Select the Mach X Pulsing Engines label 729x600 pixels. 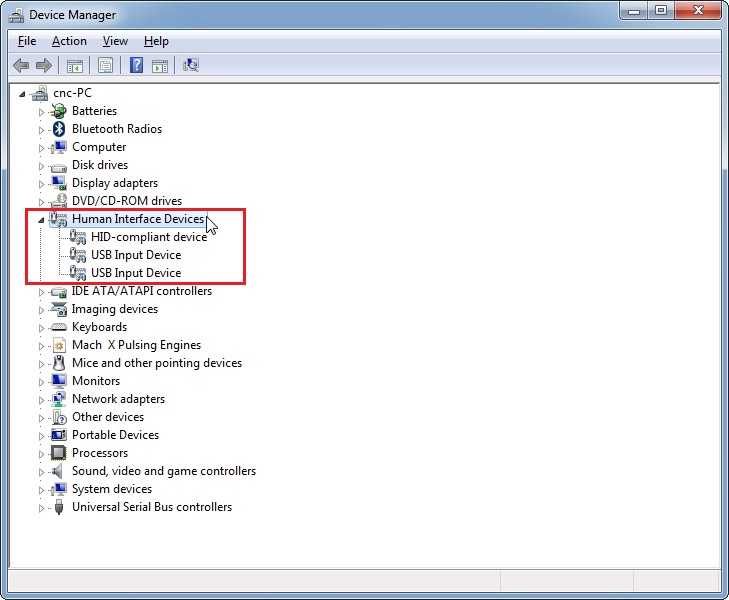(x=137, y=345)
